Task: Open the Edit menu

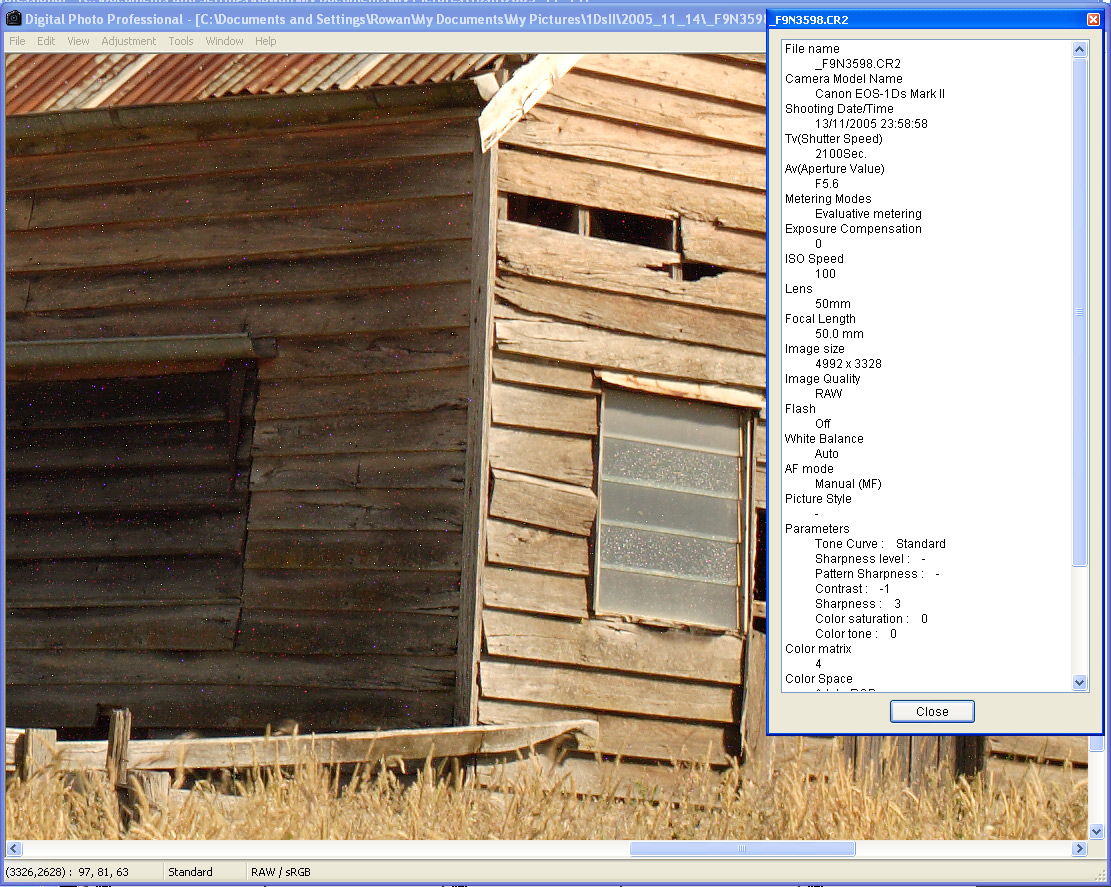Action: [46, 41]
